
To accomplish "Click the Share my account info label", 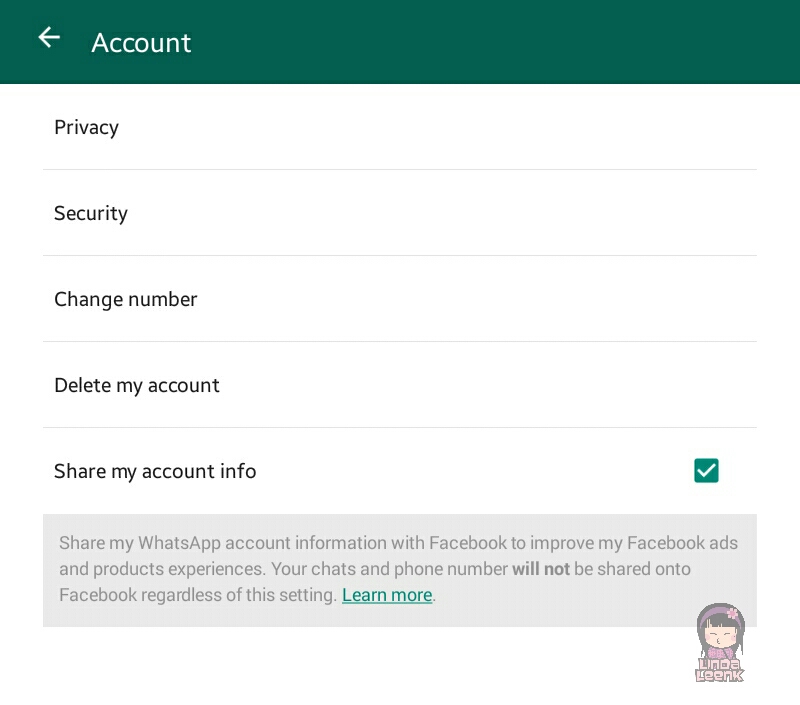I will coord(155,471).
